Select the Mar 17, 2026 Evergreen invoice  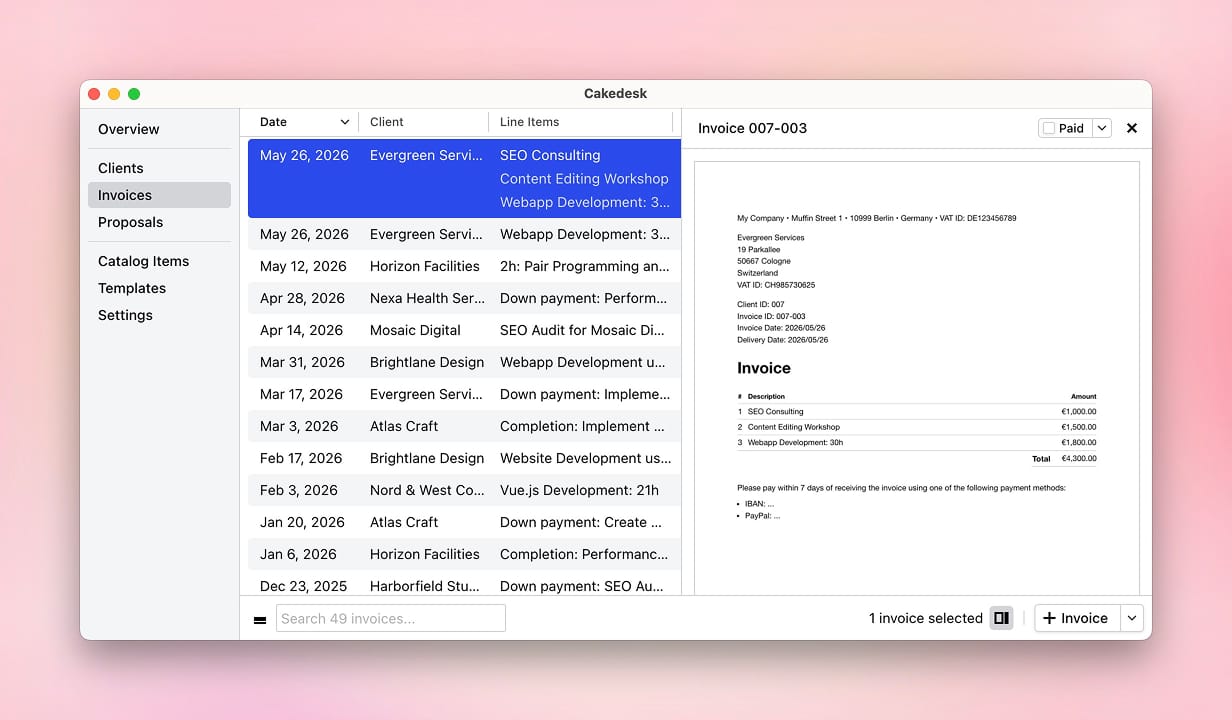[x=464, y=394]
